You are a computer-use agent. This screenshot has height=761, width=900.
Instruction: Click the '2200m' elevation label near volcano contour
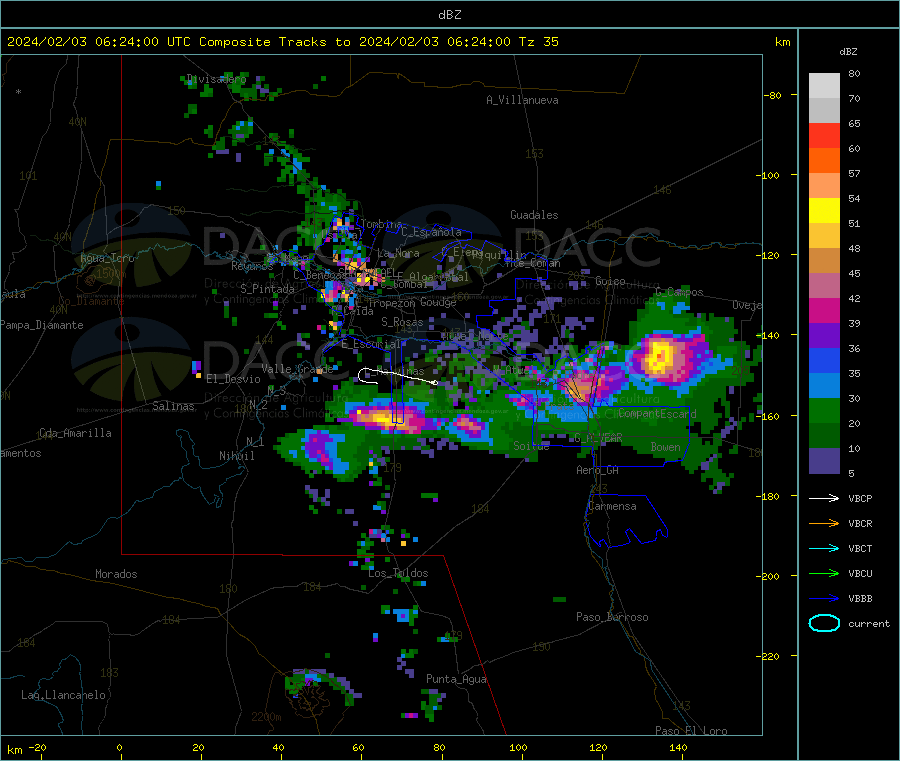(266, 717)
